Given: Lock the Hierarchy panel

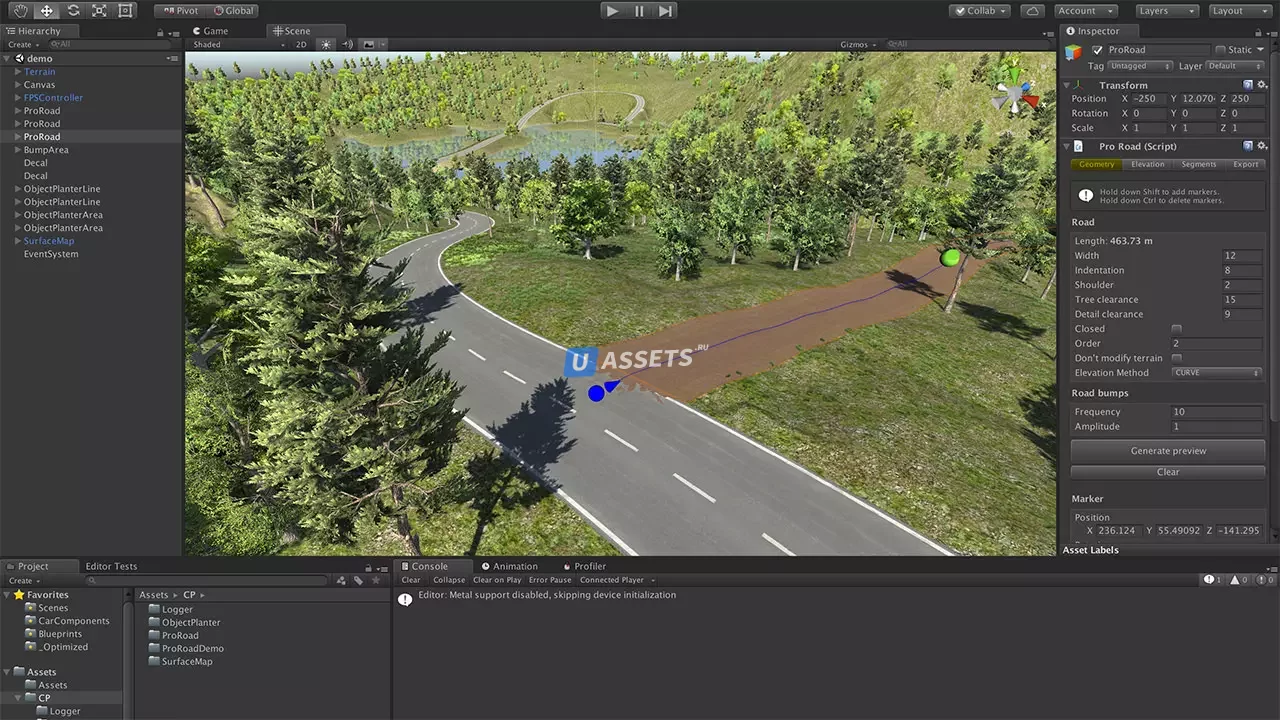Looking at the screenshot, I should click(160, 32).
